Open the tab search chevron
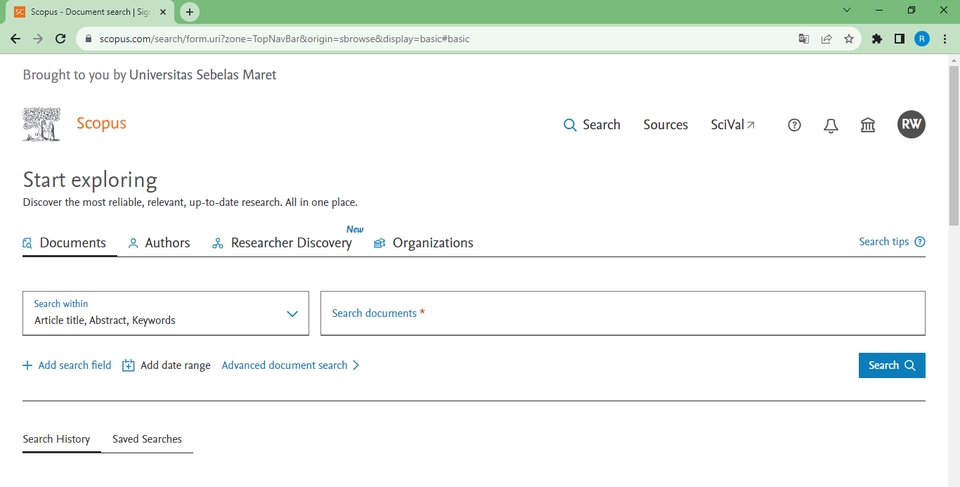Screen dimensions: 960x487 (x=847, y=10)
